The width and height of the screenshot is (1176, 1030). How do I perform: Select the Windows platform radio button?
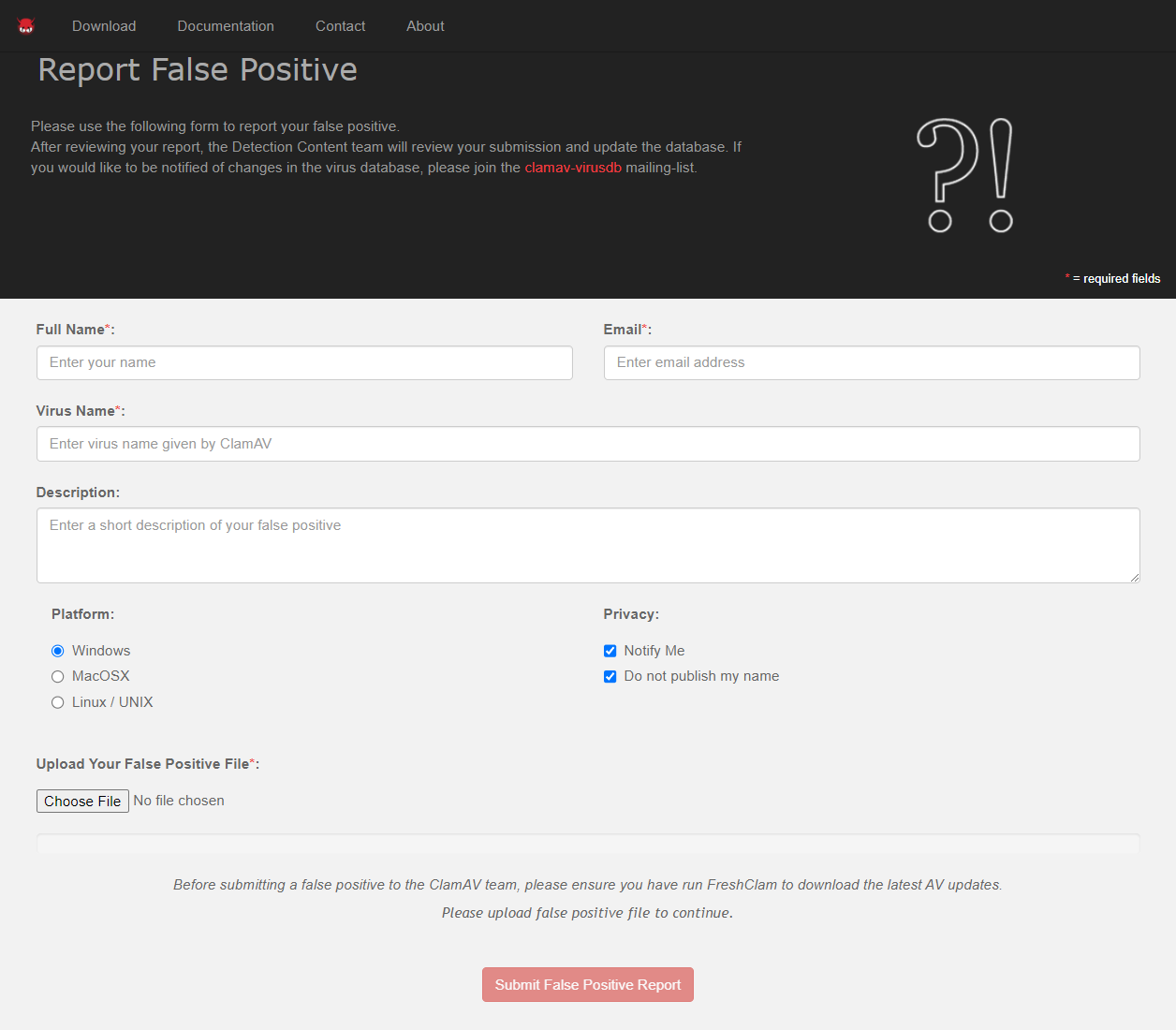tap(57, 650)
